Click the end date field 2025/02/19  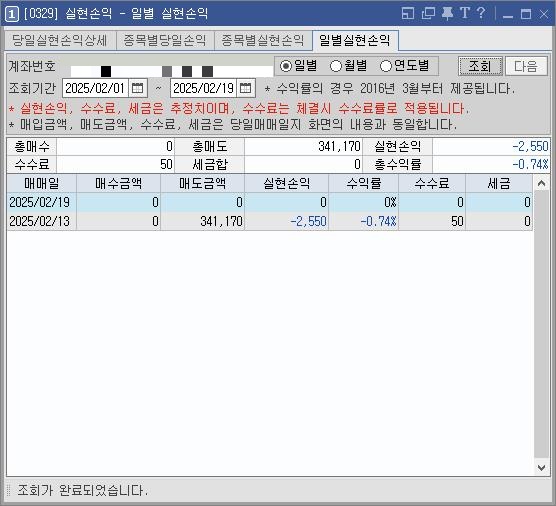(x=204, y=88)
